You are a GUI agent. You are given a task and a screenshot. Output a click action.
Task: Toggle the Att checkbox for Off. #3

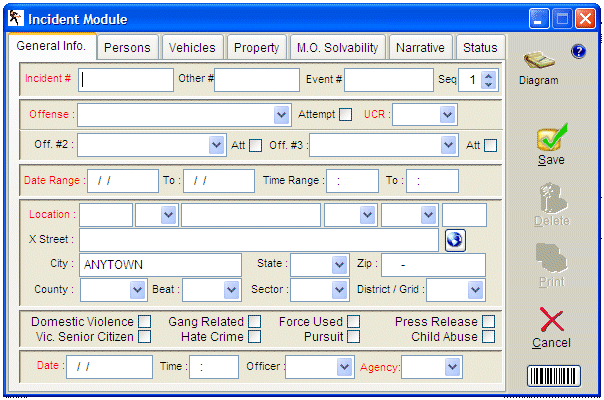490,145
